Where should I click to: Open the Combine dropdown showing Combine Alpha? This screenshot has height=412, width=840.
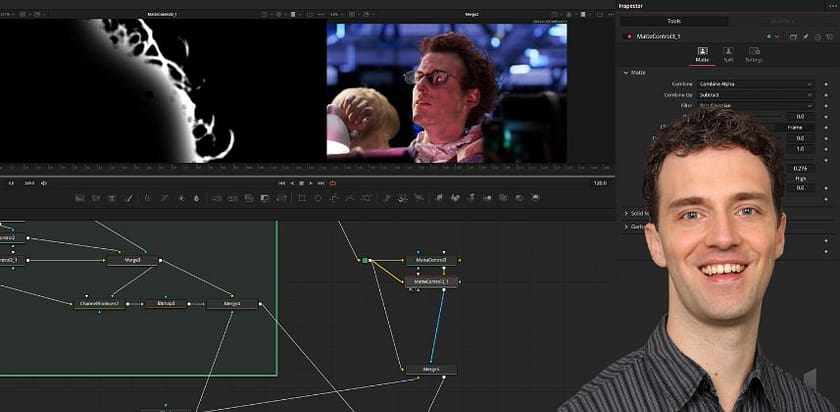[x=755, y=84]
